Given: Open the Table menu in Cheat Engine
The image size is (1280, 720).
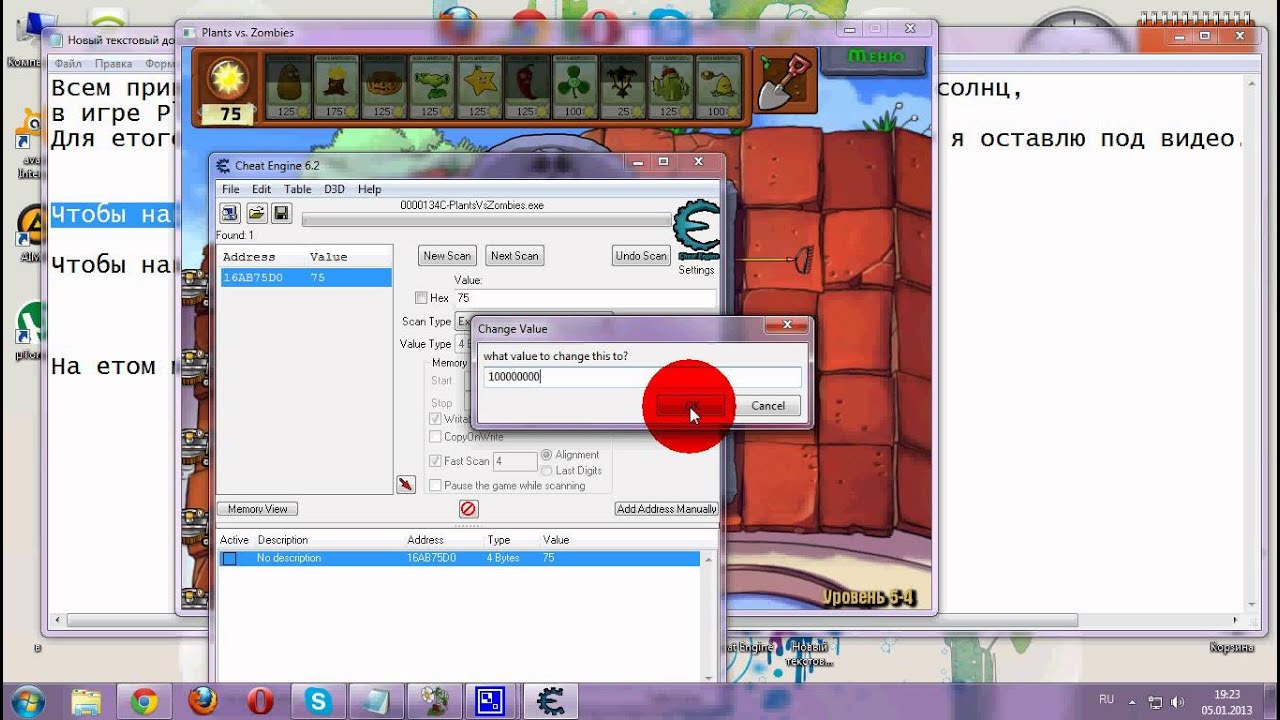Looking at the screenshot, I should (x=297, y=189).
